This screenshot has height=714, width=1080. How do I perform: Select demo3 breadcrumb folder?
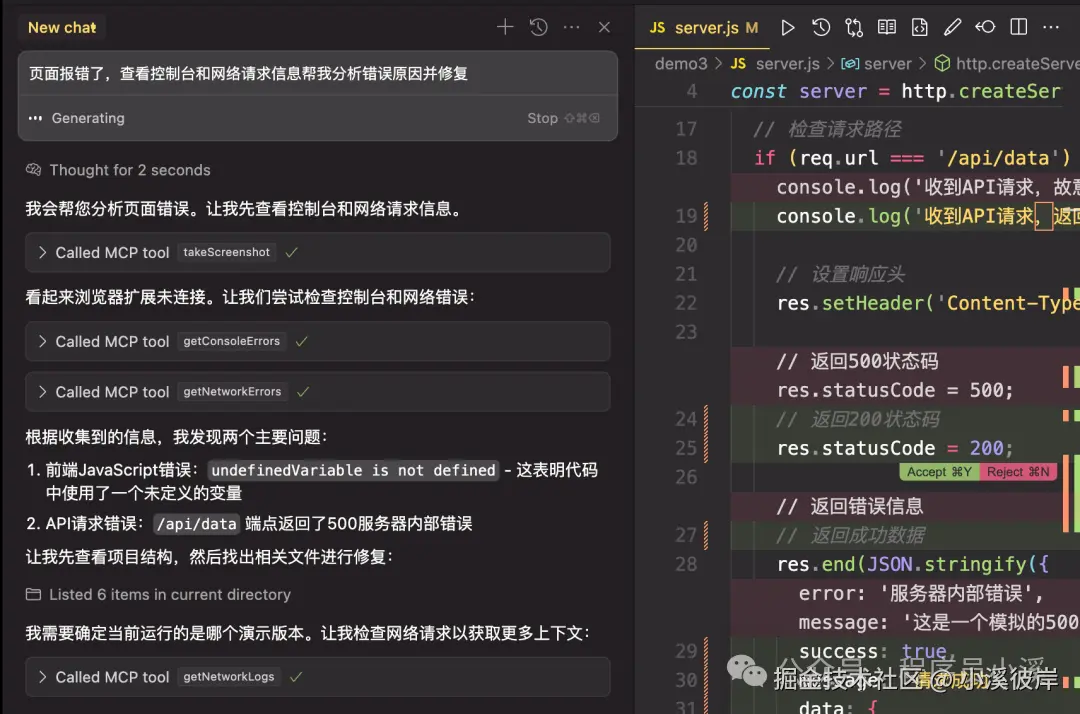click(681, 64)
